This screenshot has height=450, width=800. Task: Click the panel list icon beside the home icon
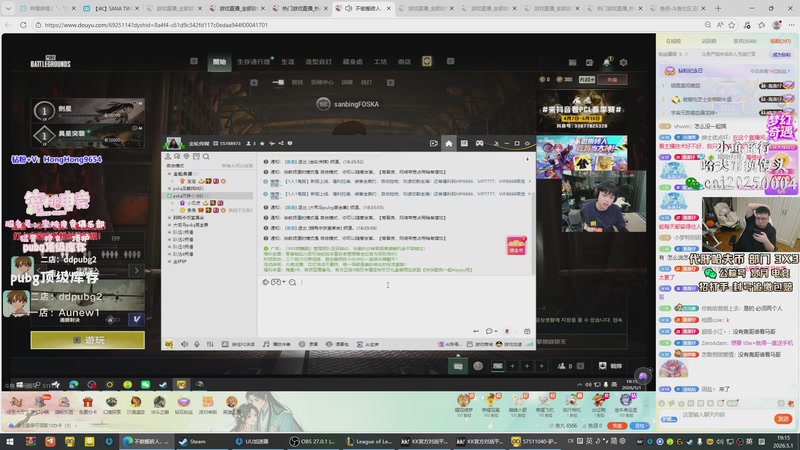click(x=464, y=143)
